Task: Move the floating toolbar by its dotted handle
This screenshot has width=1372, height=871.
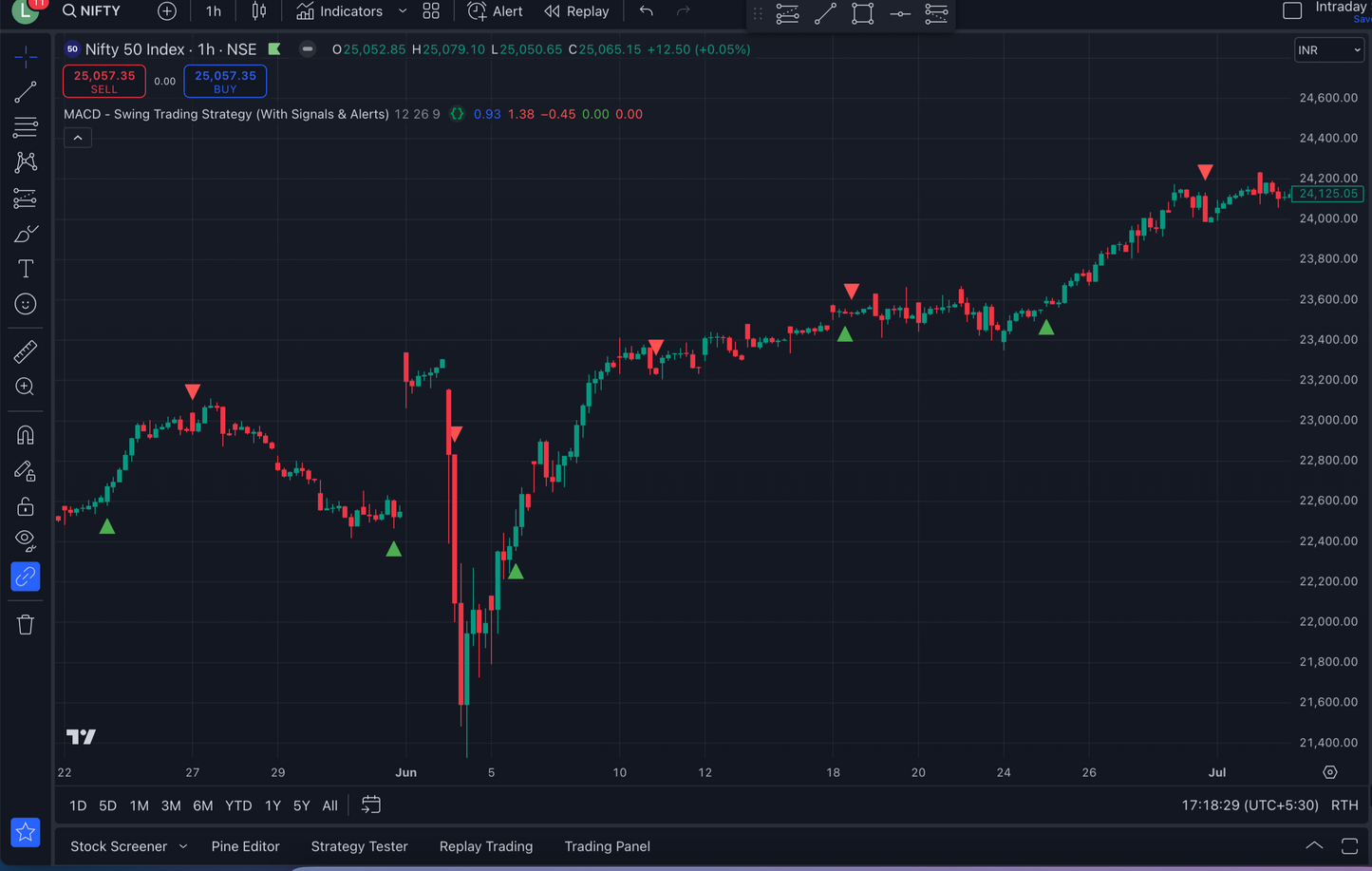Action: [758, 13]
